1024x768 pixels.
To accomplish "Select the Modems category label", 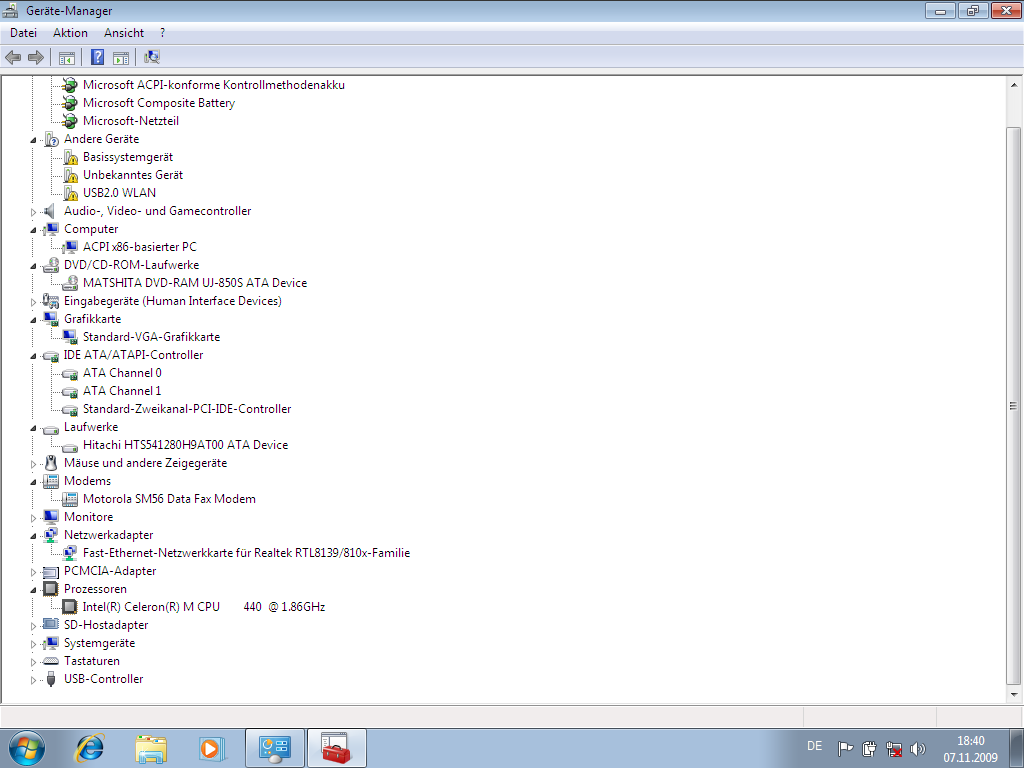I will pyautogui.click(x=88, y=481).
